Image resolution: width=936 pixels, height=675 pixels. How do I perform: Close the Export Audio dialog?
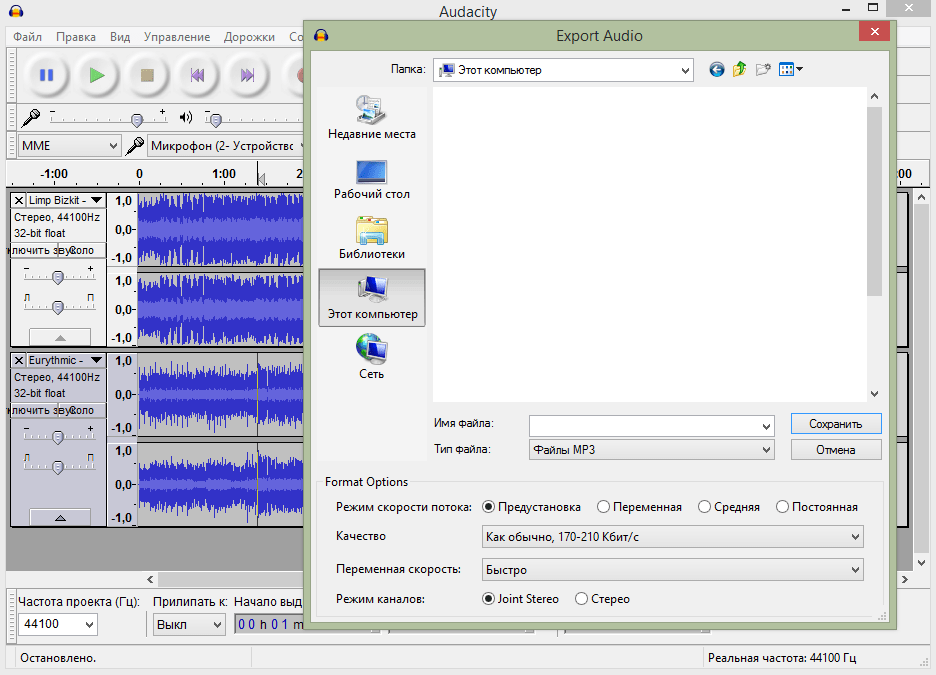point(875,31)
